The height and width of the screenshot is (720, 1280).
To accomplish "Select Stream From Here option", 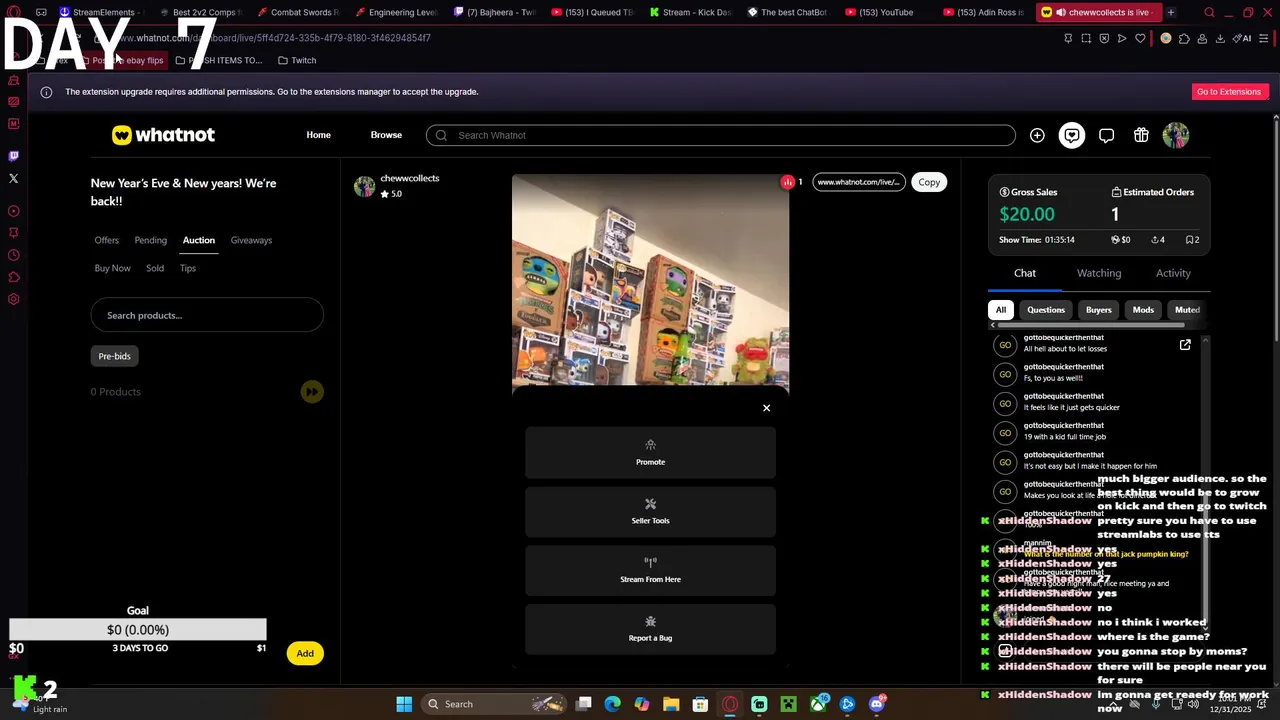I will 650,570.
